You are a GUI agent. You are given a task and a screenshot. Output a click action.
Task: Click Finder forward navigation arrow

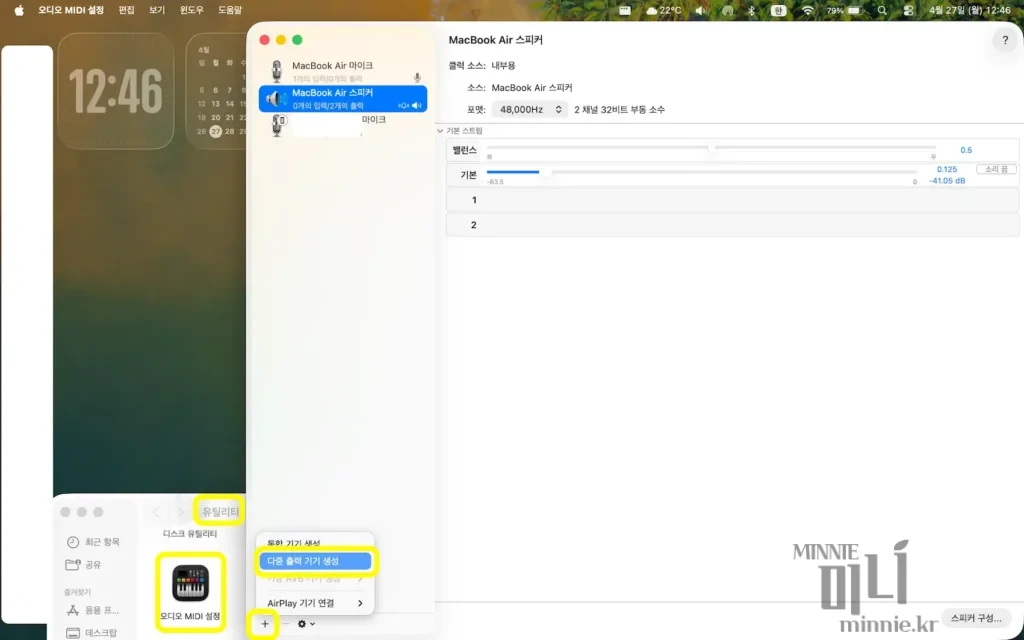coord(181,512)
